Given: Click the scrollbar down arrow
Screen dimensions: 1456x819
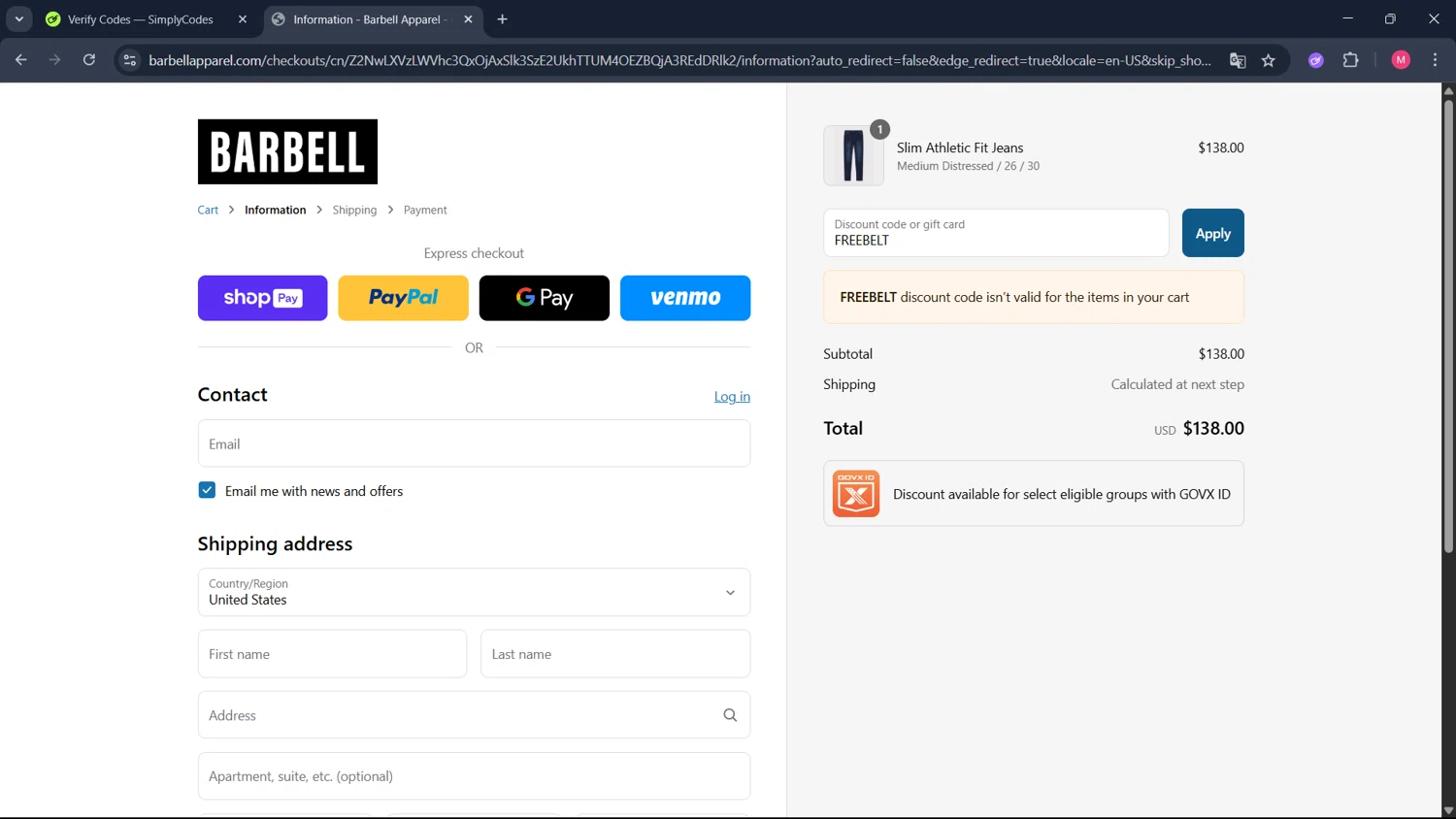Looking at the screenshot, I should coord(1448,810).
